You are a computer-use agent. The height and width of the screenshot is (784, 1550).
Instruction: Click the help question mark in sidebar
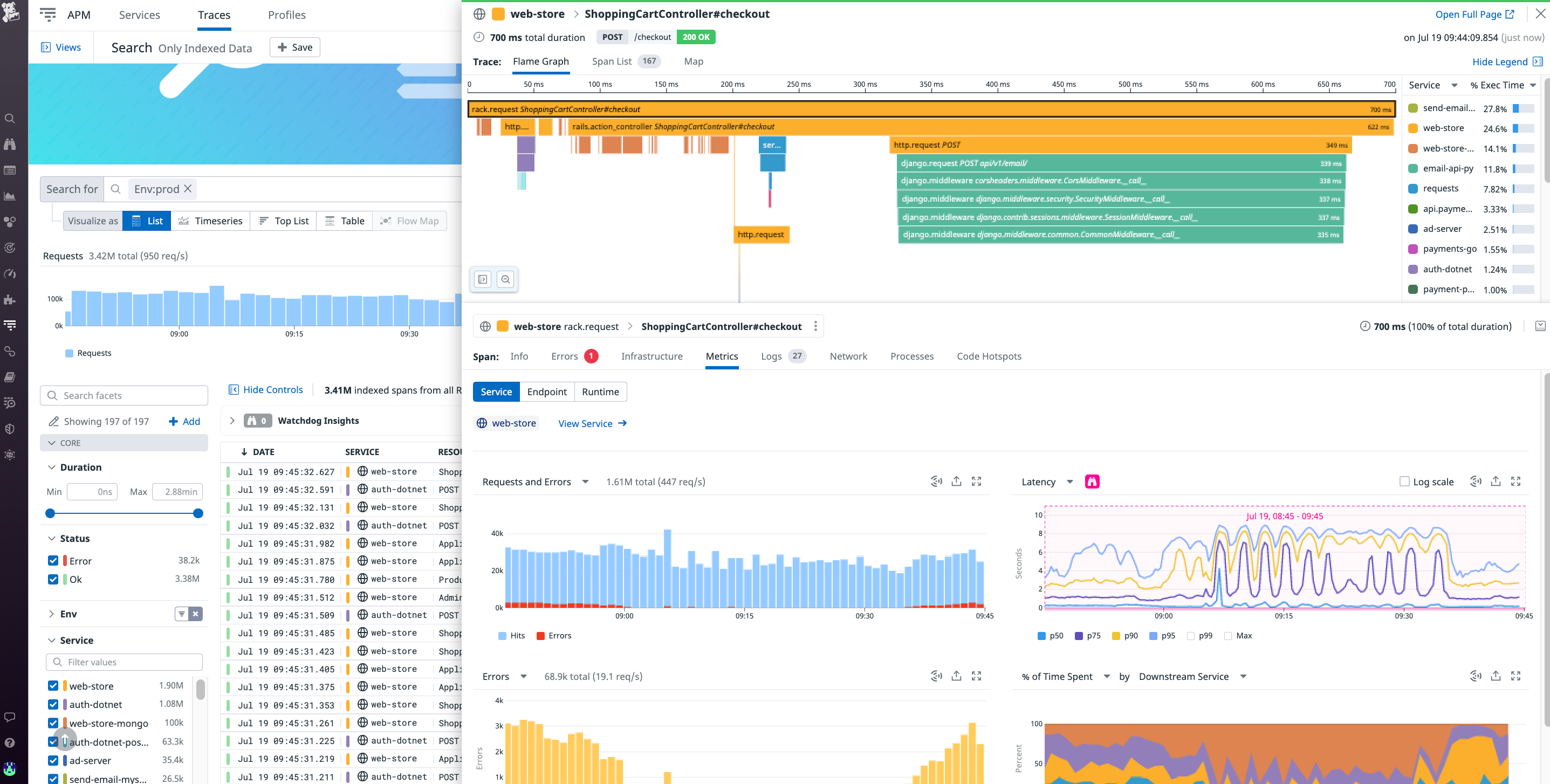click(x=10, y=742)
